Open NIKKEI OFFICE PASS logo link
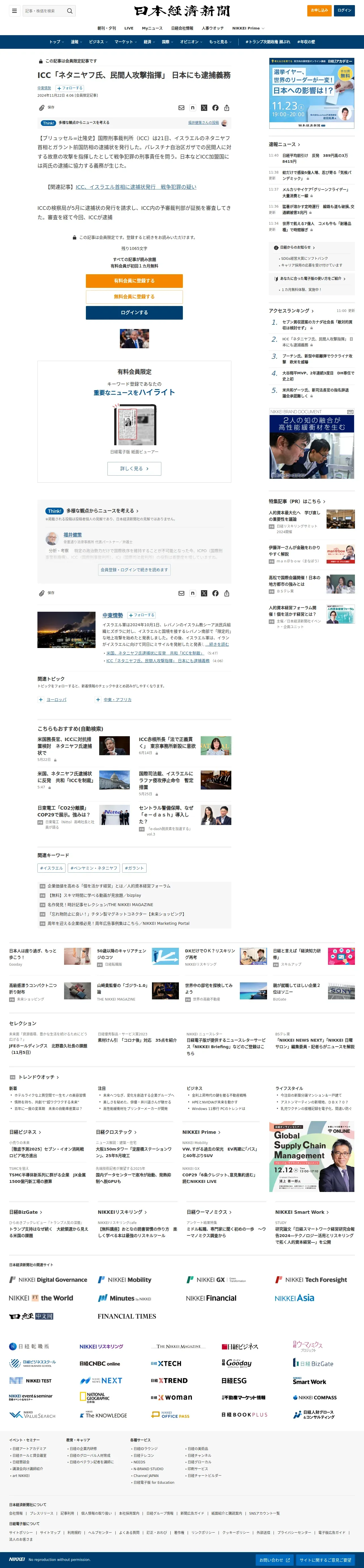This screenshot has width=364, height=1568. (170, 1415)
